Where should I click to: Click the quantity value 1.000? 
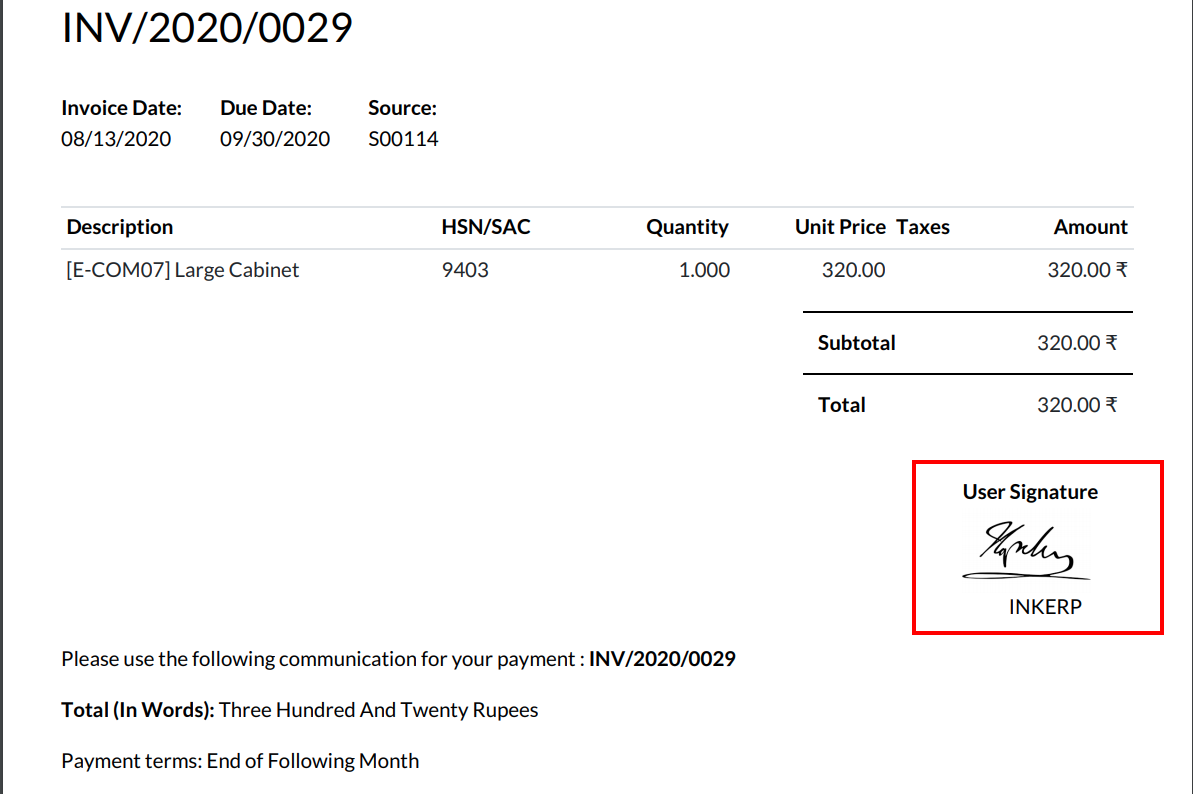click(x=705, y=270)
